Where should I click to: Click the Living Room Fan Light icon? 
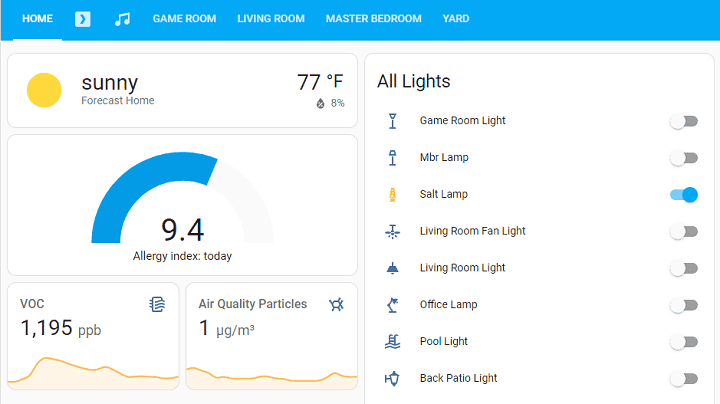(392, 231)
